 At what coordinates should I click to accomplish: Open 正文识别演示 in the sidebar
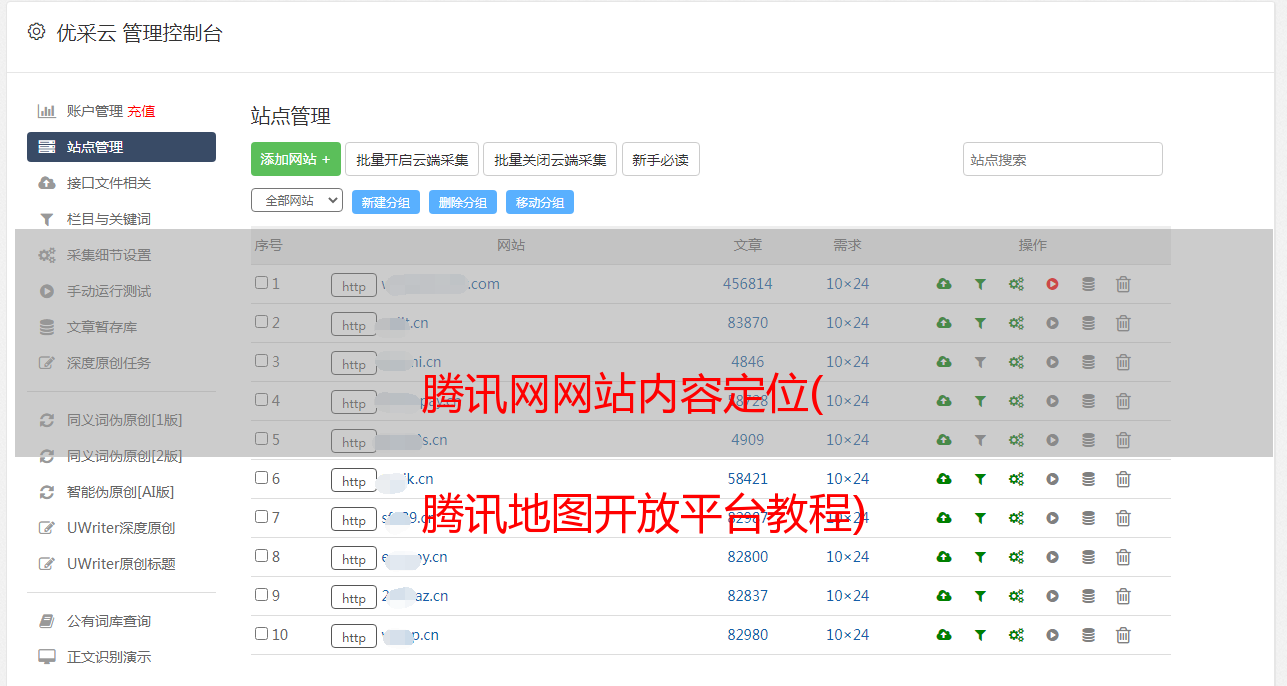coord(109,657)
